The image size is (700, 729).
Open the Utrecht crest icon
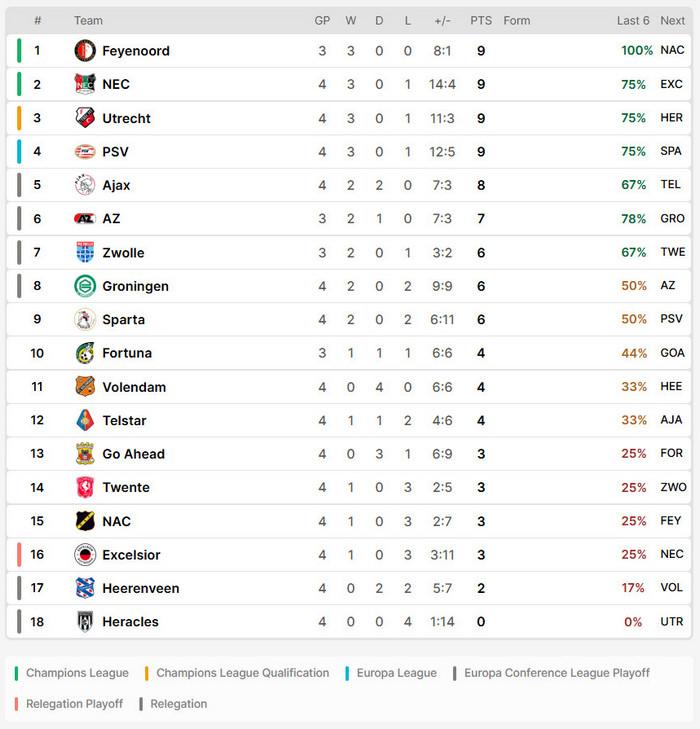click(85, 118)
